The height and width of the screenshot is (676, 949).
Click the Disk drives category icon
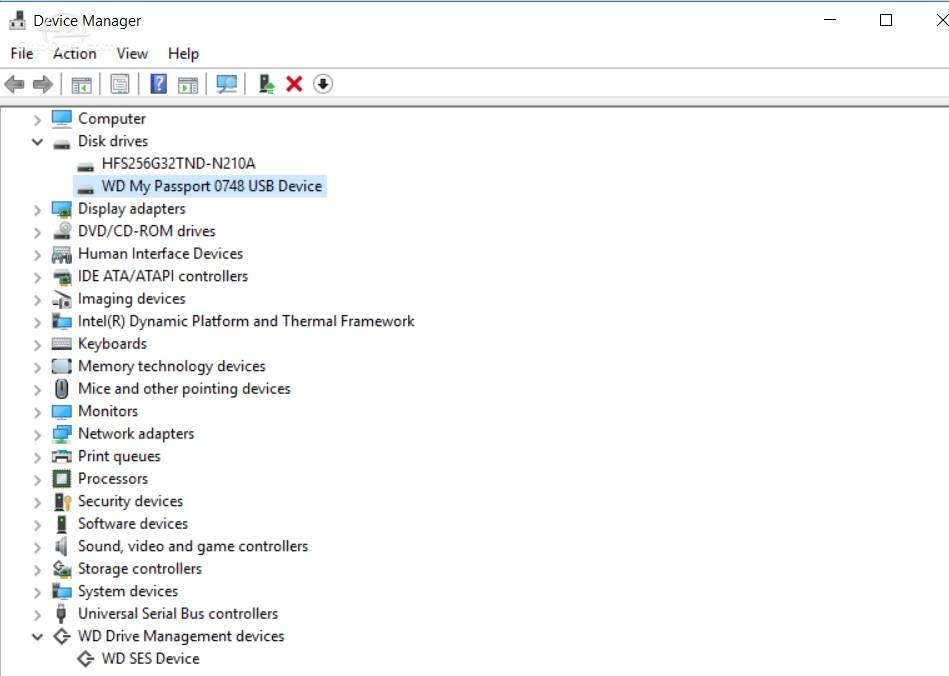(x=61, y=144)
